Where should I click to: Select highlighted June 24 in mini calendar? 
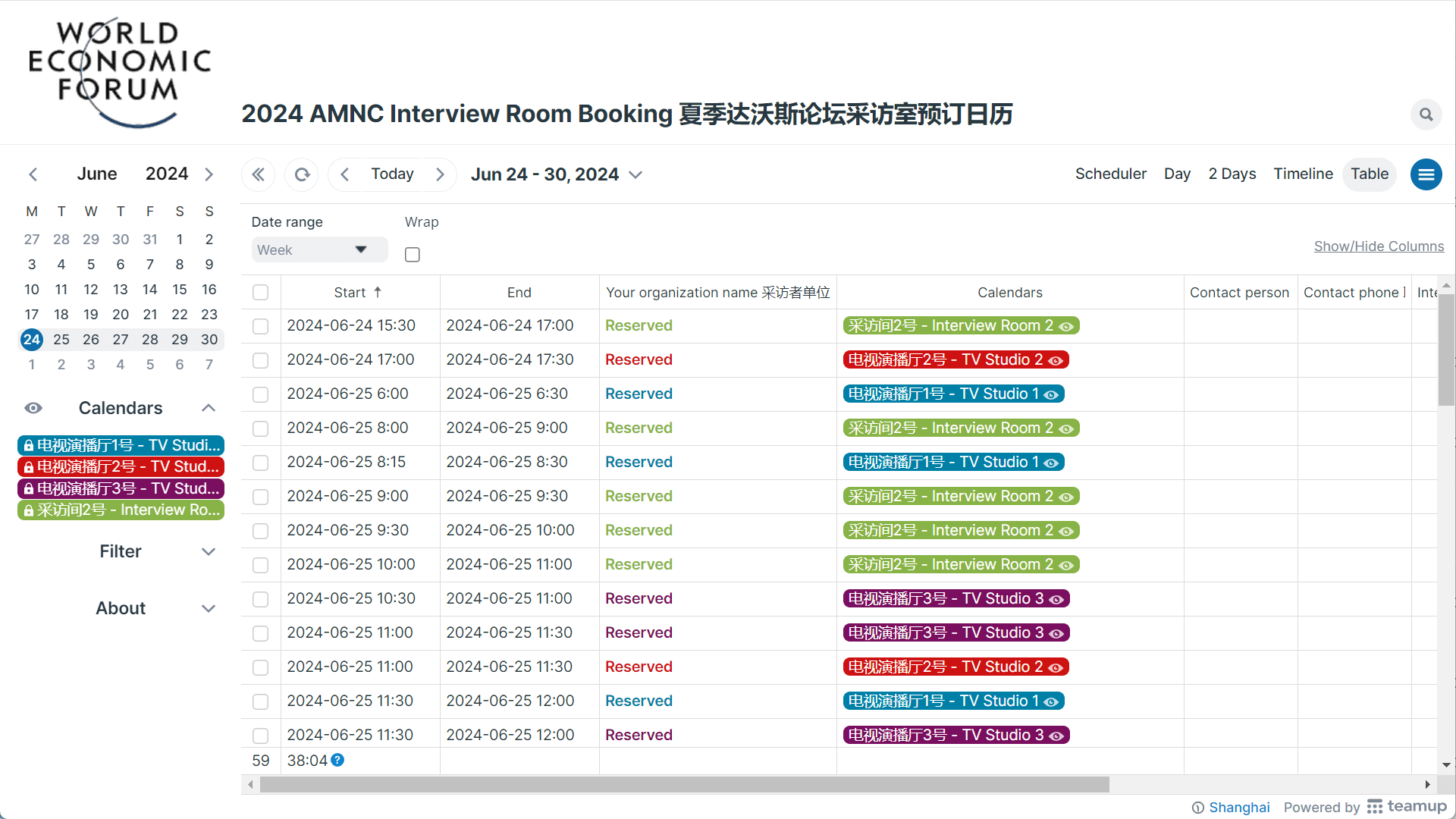[32, 340]
